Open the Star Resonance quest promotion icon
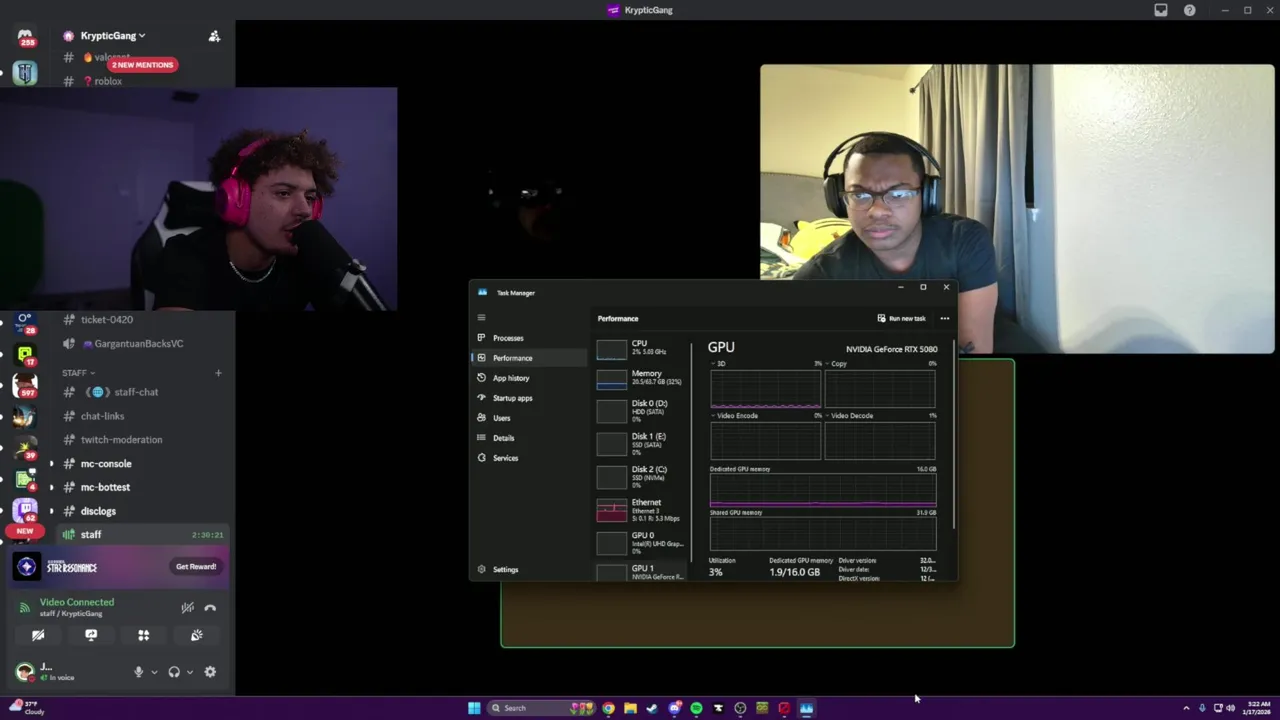 point(26,567)
